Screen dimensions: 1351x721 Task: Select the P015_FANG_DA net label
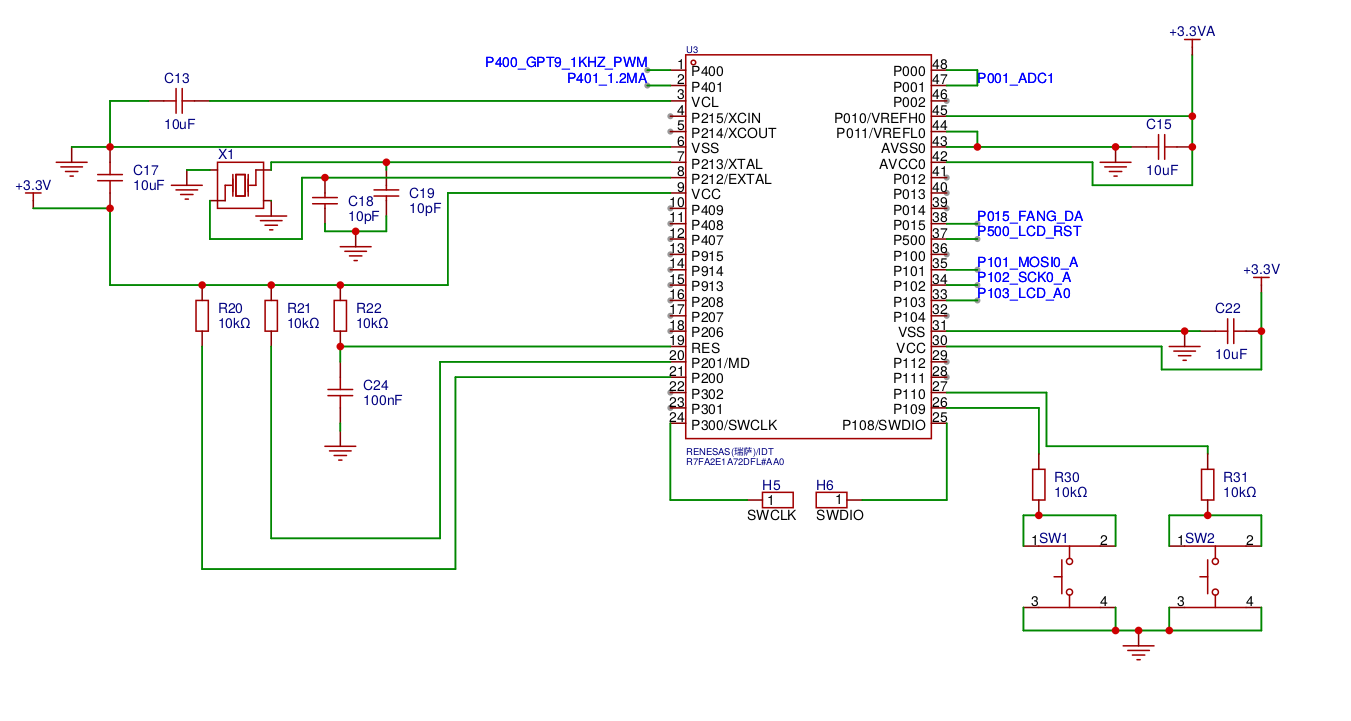tap(1030, 216)
